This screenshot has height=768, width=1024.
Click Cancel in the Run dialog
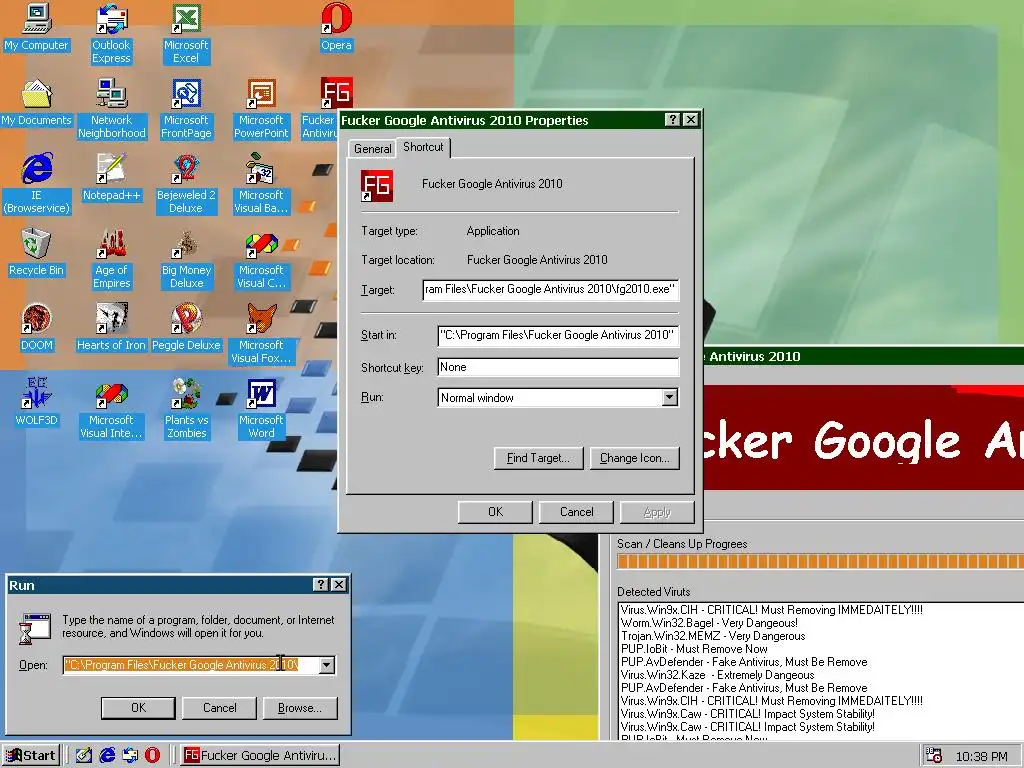219,708
